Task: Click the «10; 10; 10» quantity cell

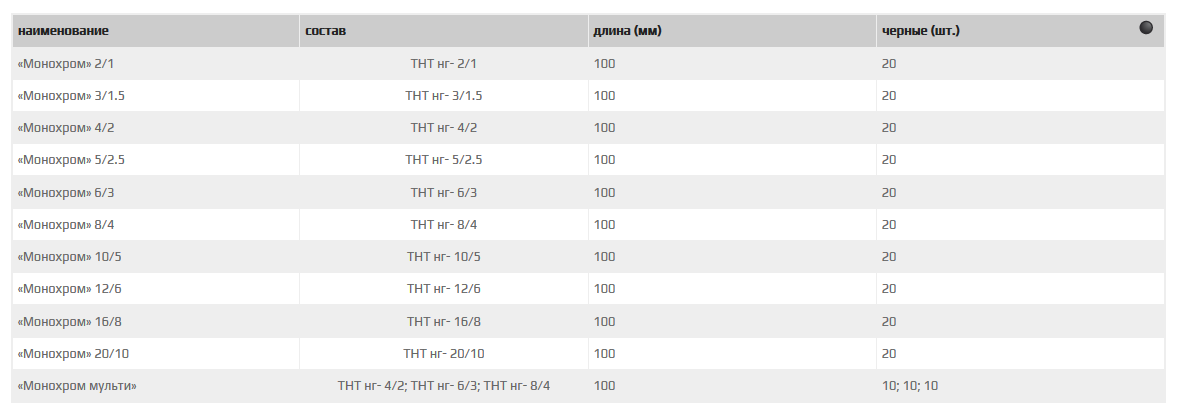Action: click(910, 385)
